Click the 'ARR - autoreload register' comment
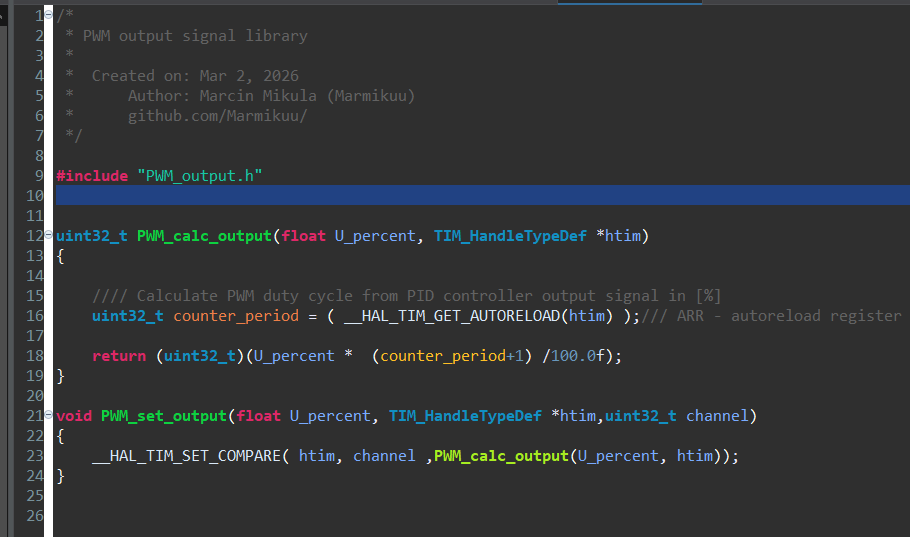 [771, 316]
